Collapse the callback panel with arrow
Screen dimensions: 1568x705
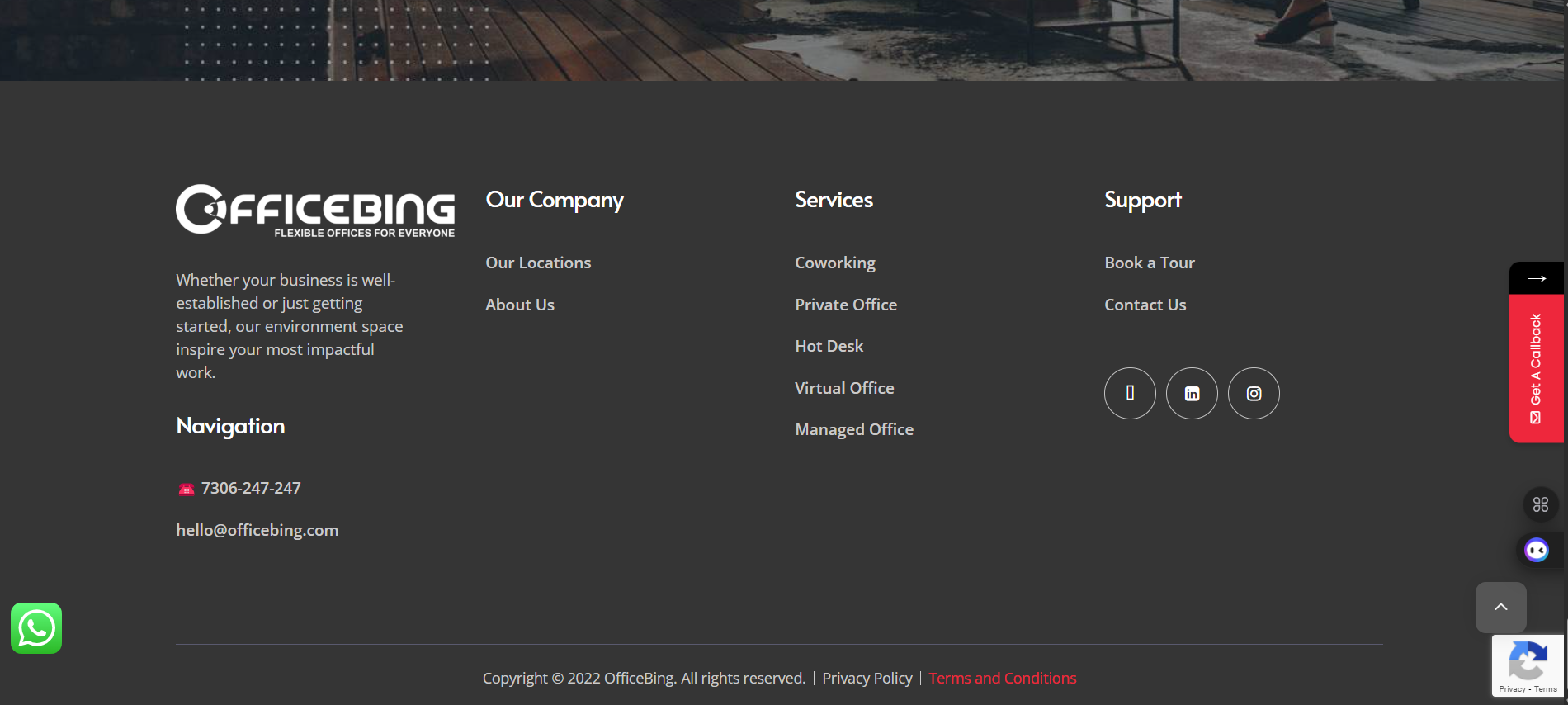1536,278
